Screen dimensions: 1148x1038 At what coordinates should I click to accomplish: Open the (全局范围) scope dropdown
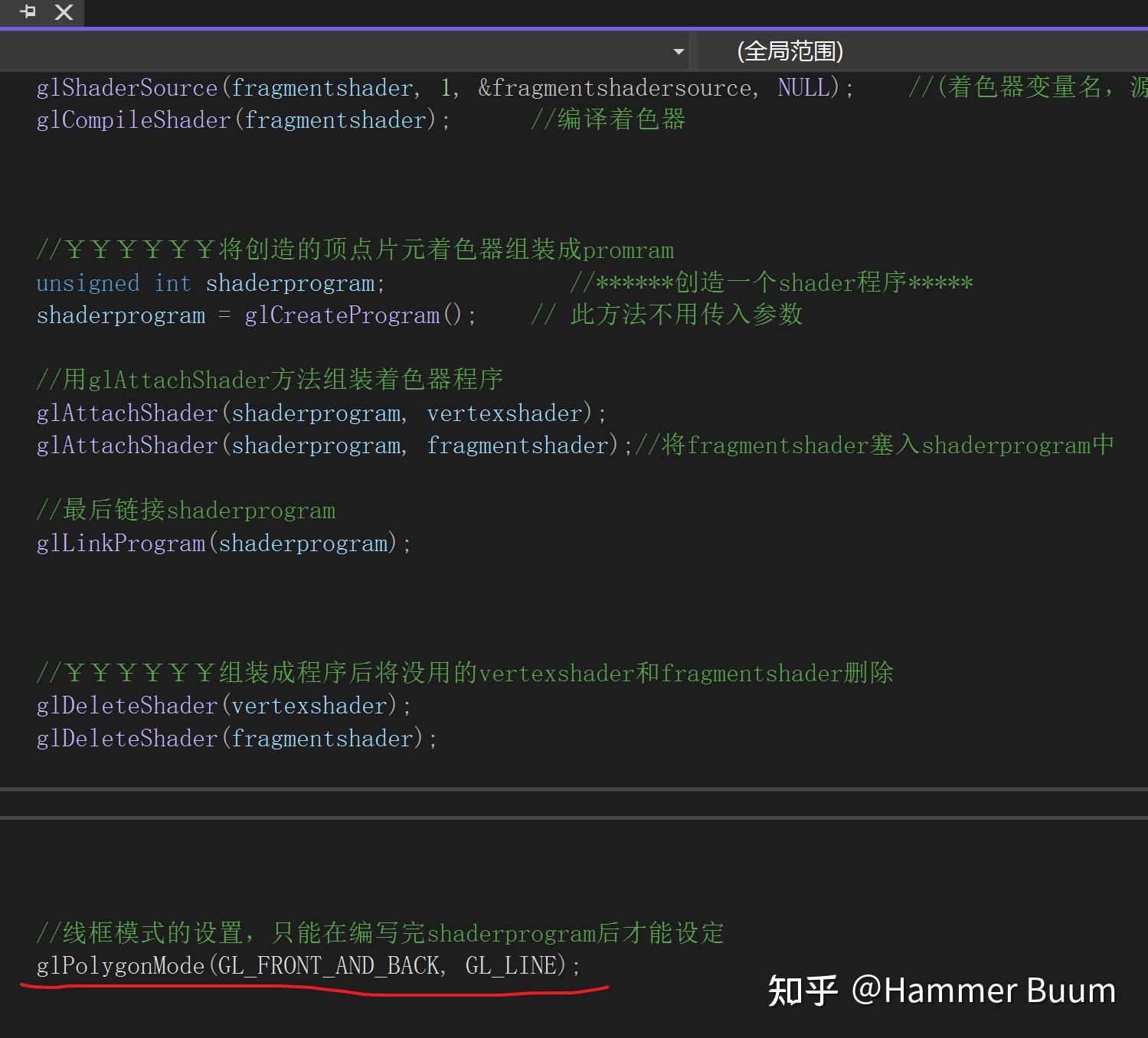coord(789,51)
